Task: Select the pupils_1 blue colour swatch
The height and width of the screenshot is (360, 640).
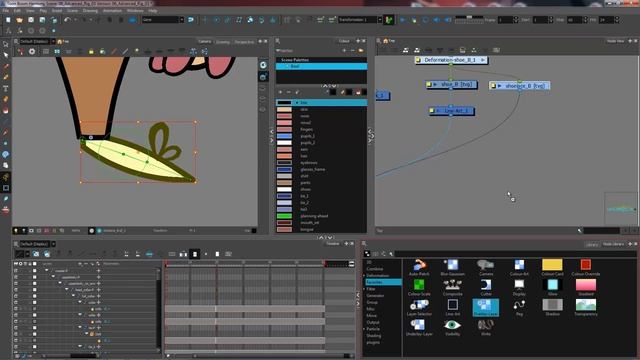Action: click(284, 136)
